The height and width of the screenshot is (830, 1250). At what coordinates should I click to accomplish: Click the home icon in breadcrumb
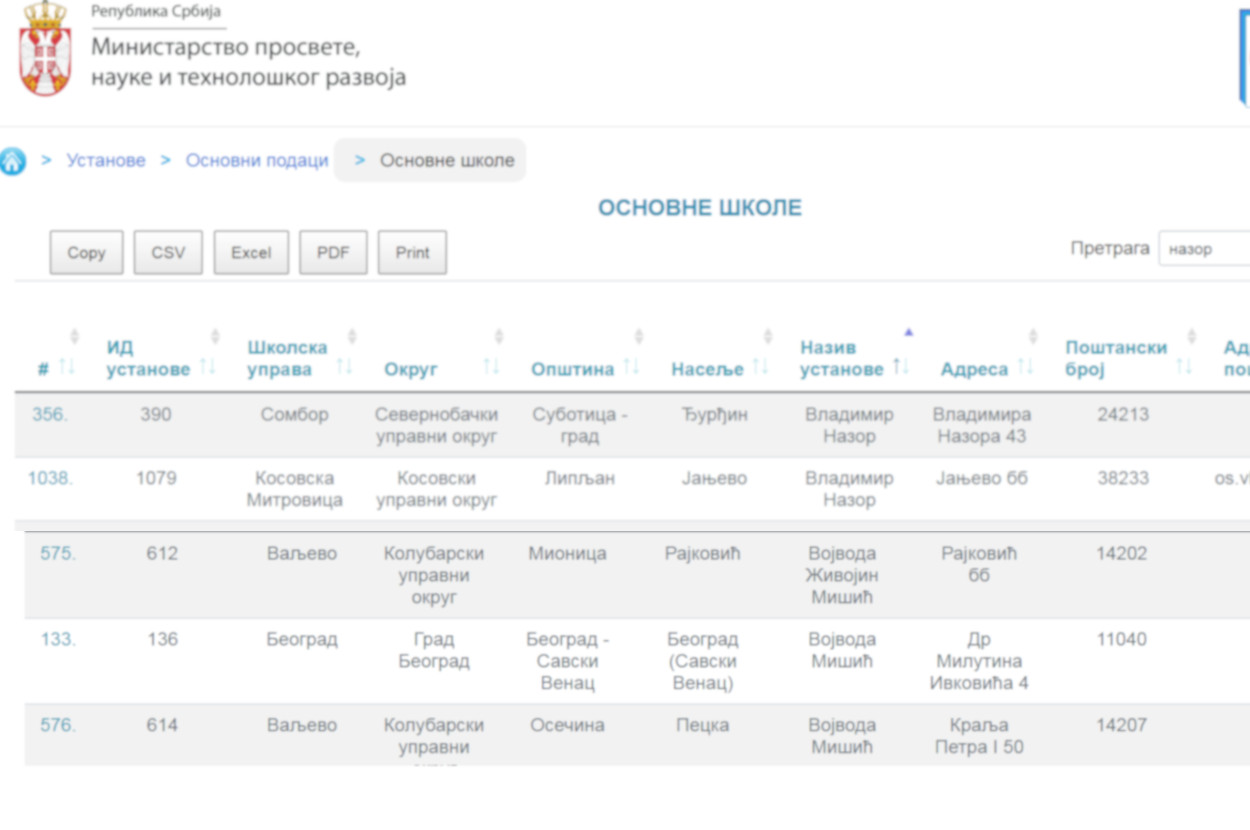pos(13,161)
